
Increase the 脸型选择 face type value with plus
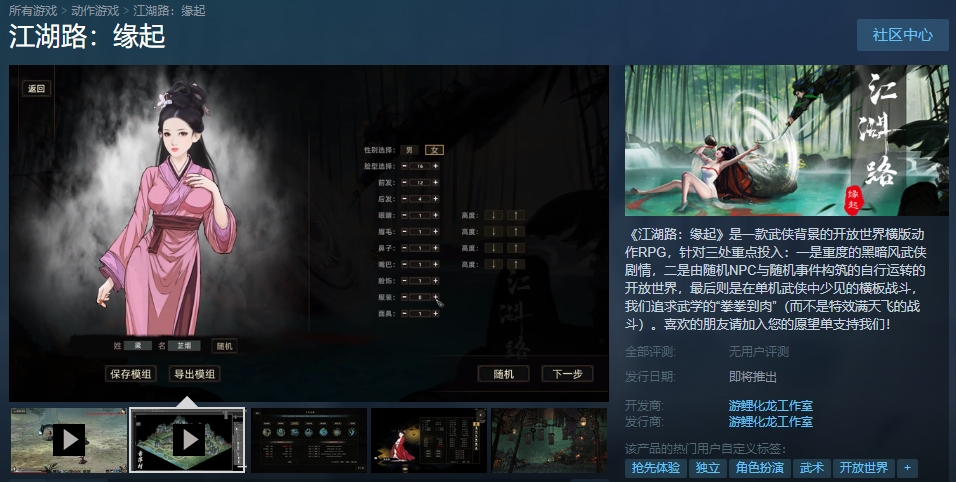(435, 166)
